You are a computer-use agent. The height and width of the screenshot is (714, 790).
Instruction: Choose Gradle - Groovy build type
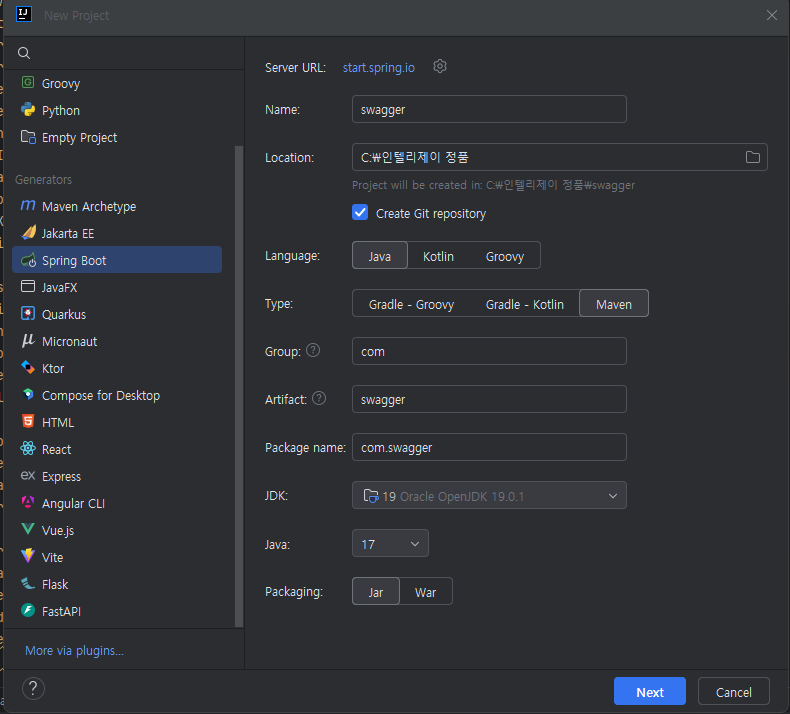pos(411,304)
